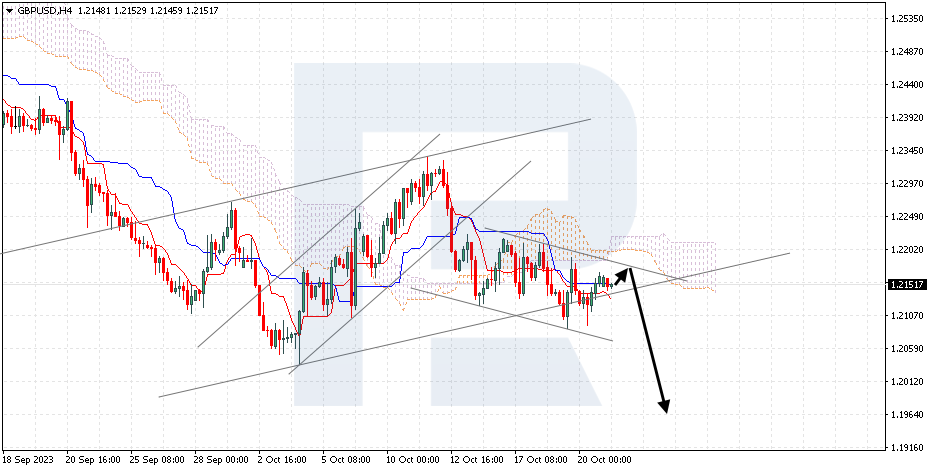
Task: Click the current price tag 1.21517
Action: click(x=905, y=284)
